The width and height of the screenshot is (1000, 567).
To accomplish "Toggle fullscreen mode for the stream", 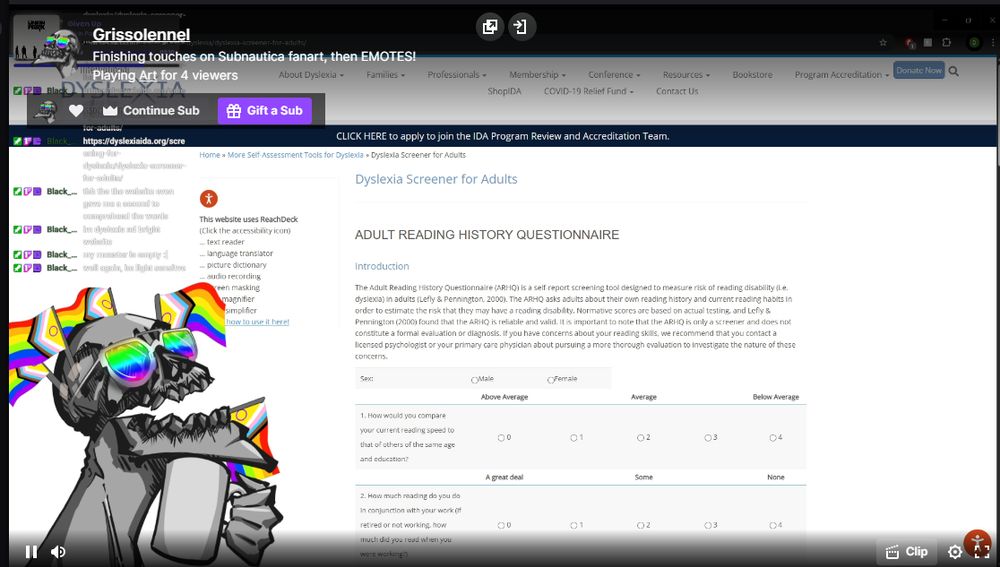I will [983, 552].
